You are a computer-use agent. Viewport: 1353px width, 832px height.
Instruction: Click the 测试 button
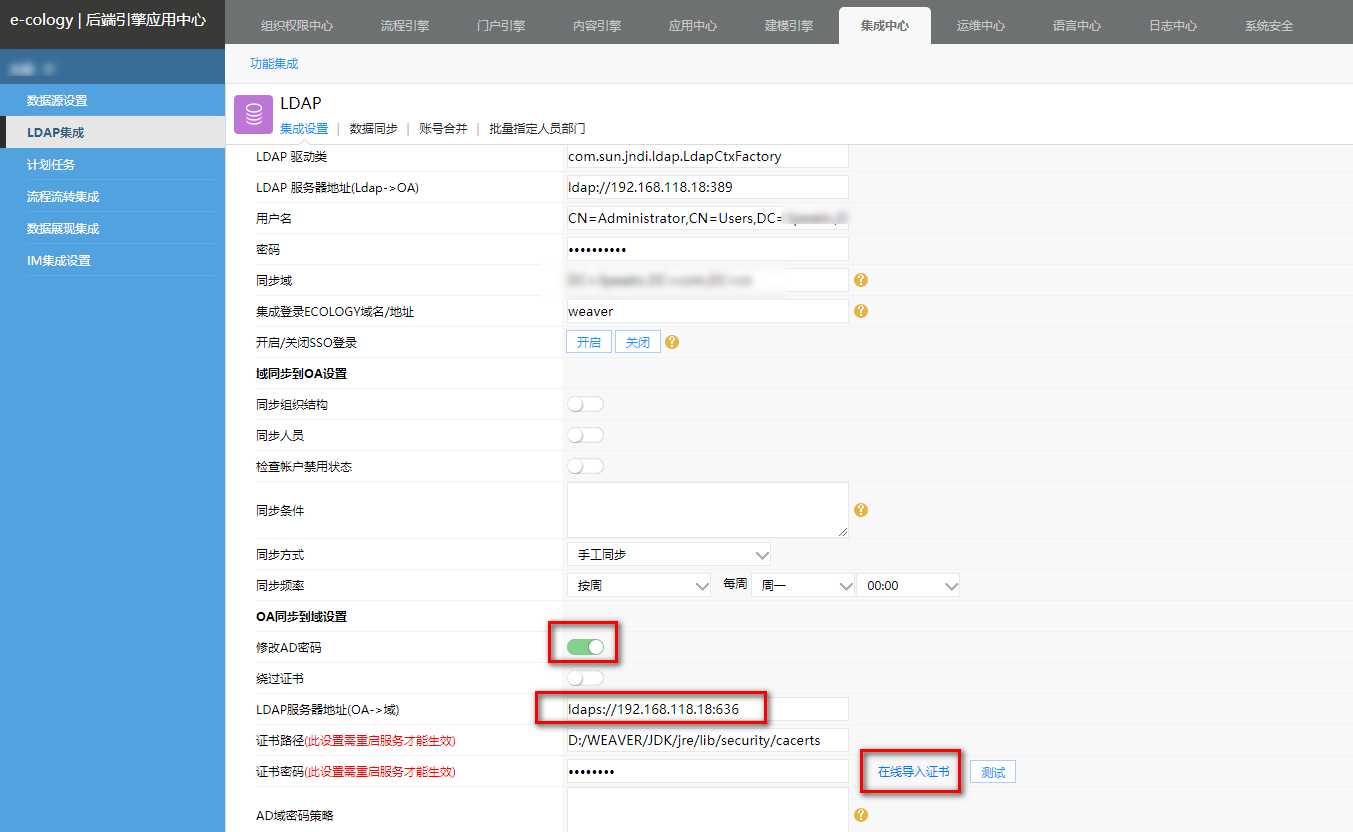coord(993,772)
